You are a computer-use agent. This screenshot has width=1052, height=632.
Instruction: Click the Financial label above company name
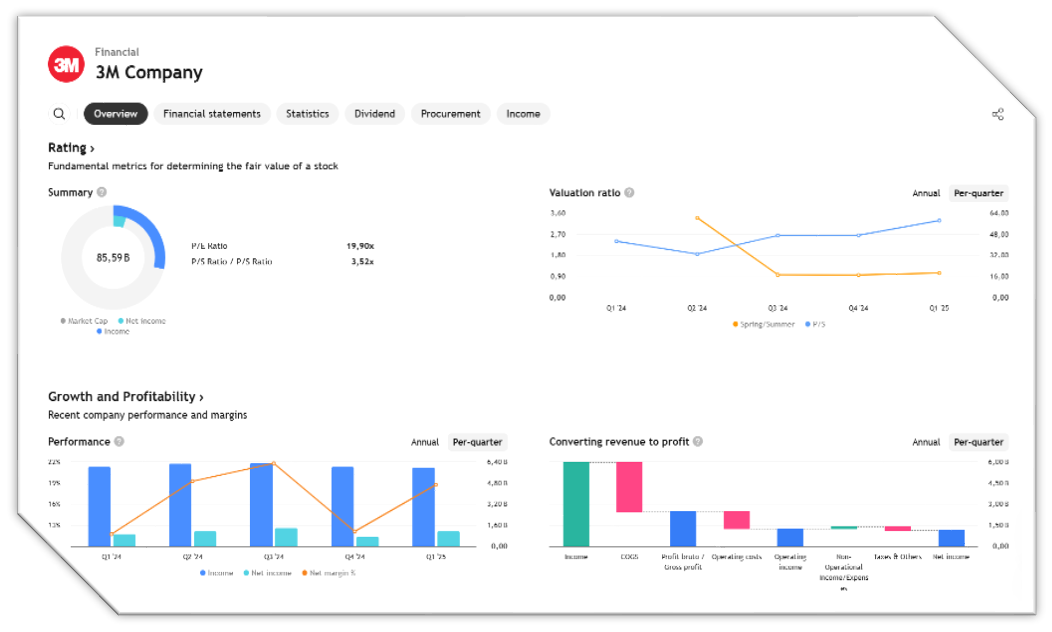pyautogui.click(x=117, y=52)
